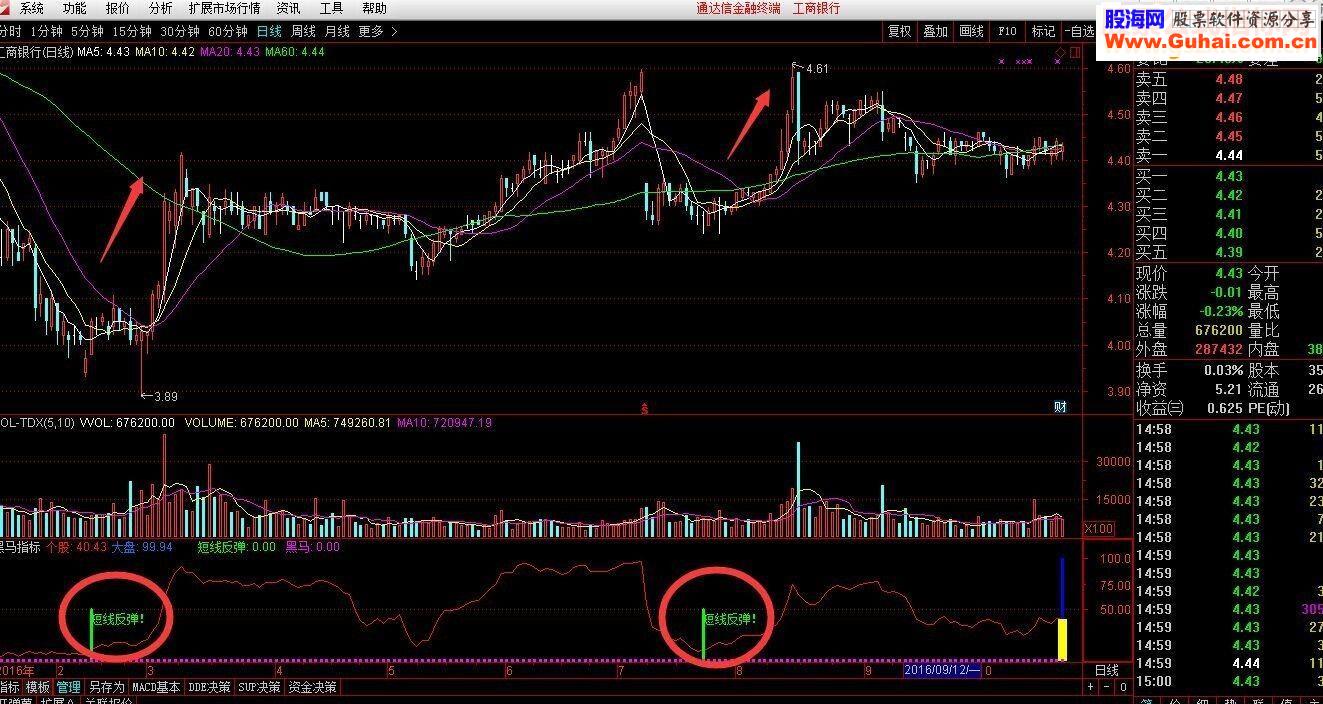Screen dimensions: 1323x704
Task: Click the -自选 watchlist button
Action: point(1079,31)
